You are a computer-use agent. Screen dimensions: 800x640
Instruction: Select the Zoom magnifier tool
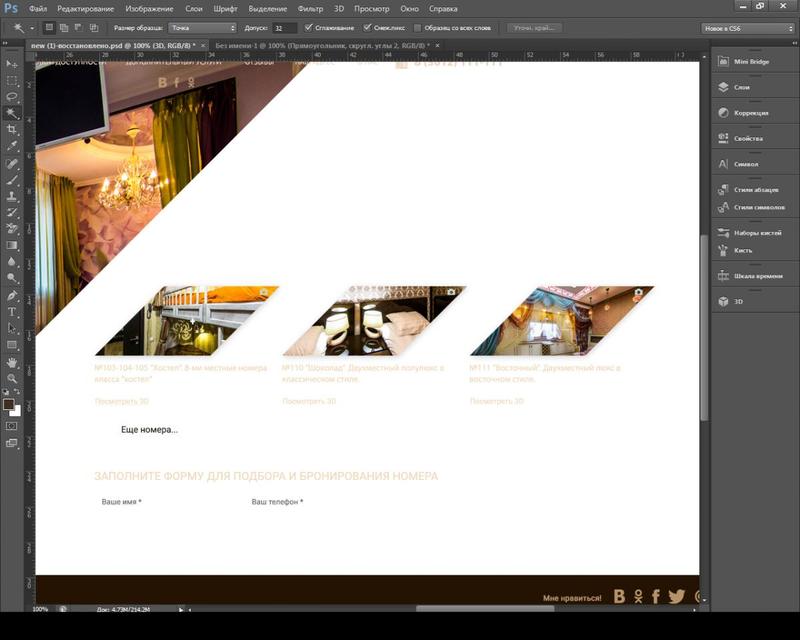pos(12,378)
